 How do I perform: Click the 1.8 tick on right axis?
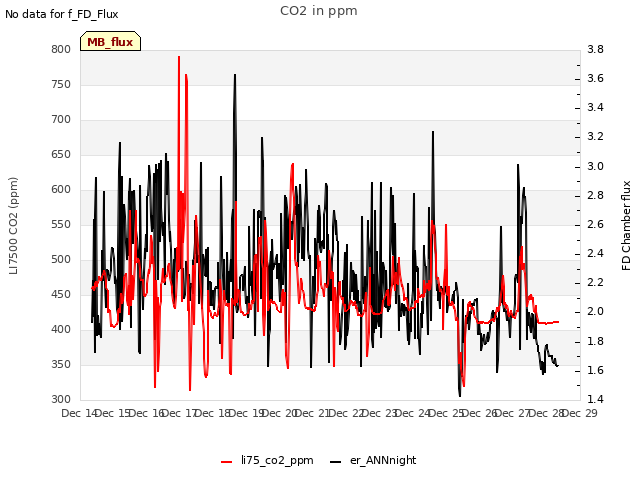click(596, 341)
